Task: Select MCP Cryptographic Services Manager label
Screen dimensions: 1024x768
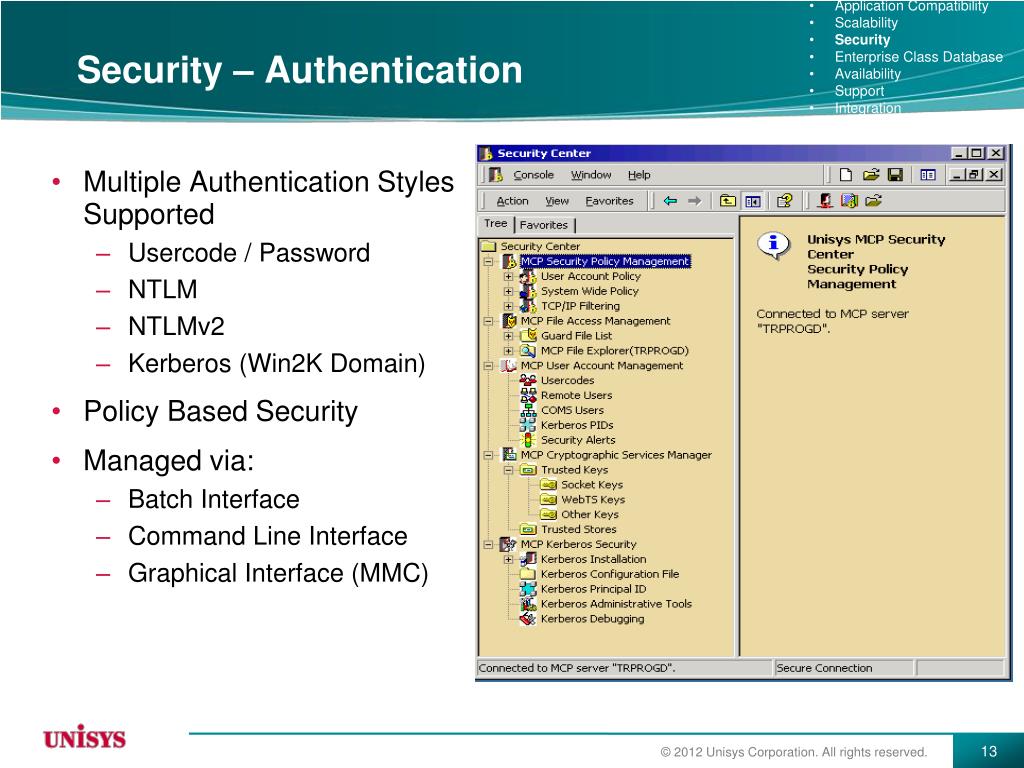Action: tap(616, 455)
